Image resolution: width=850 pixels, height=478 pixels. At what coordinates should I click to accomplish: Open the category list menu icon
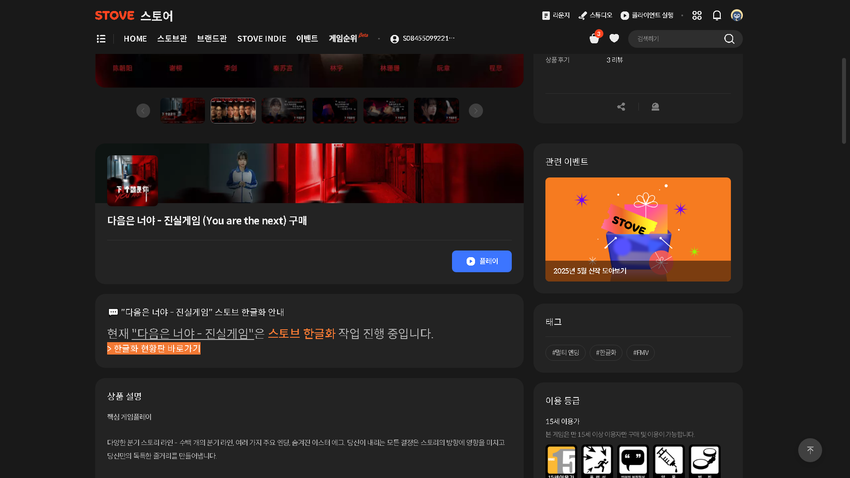click(x=101, y=38)
